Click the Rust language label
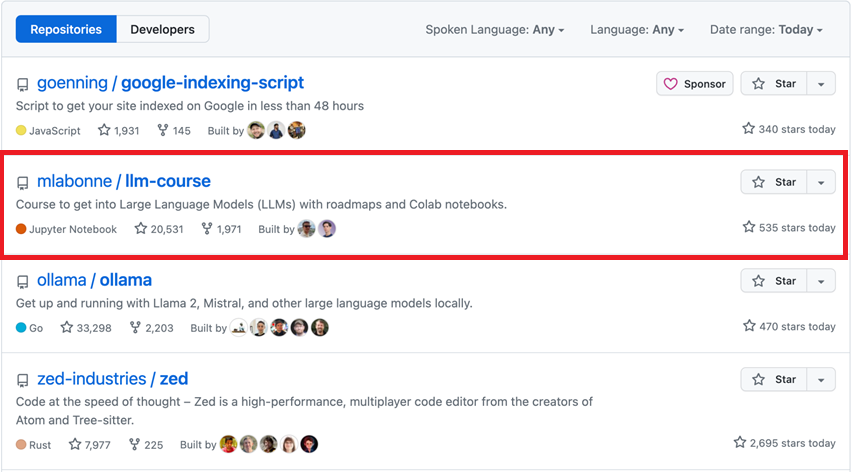Image resolution: width=855 pixels, height=472 pixels. (x=34, y=445)
